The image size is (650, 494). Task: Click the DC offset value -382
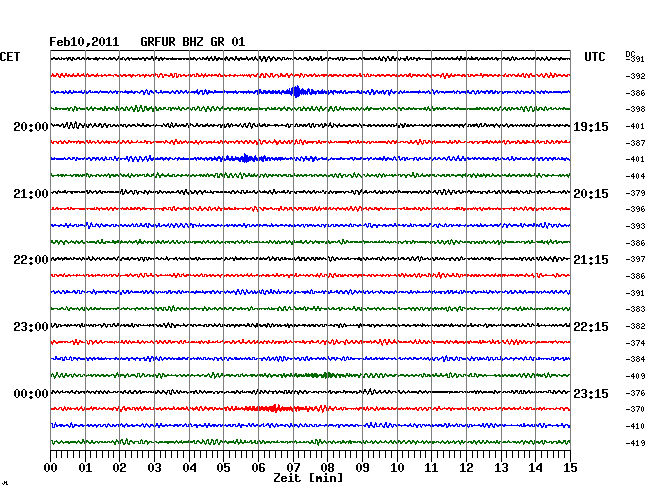tap(635, 326)
